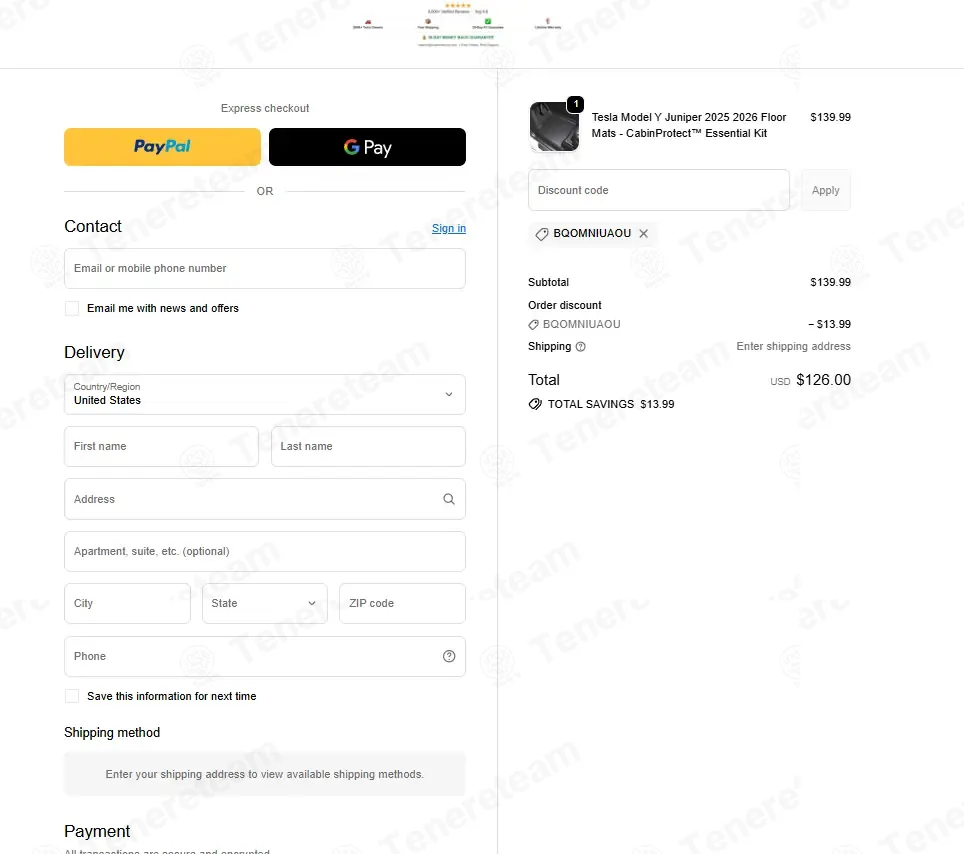Click into the First name field
The image size is (964, 854).
[161, 446]
